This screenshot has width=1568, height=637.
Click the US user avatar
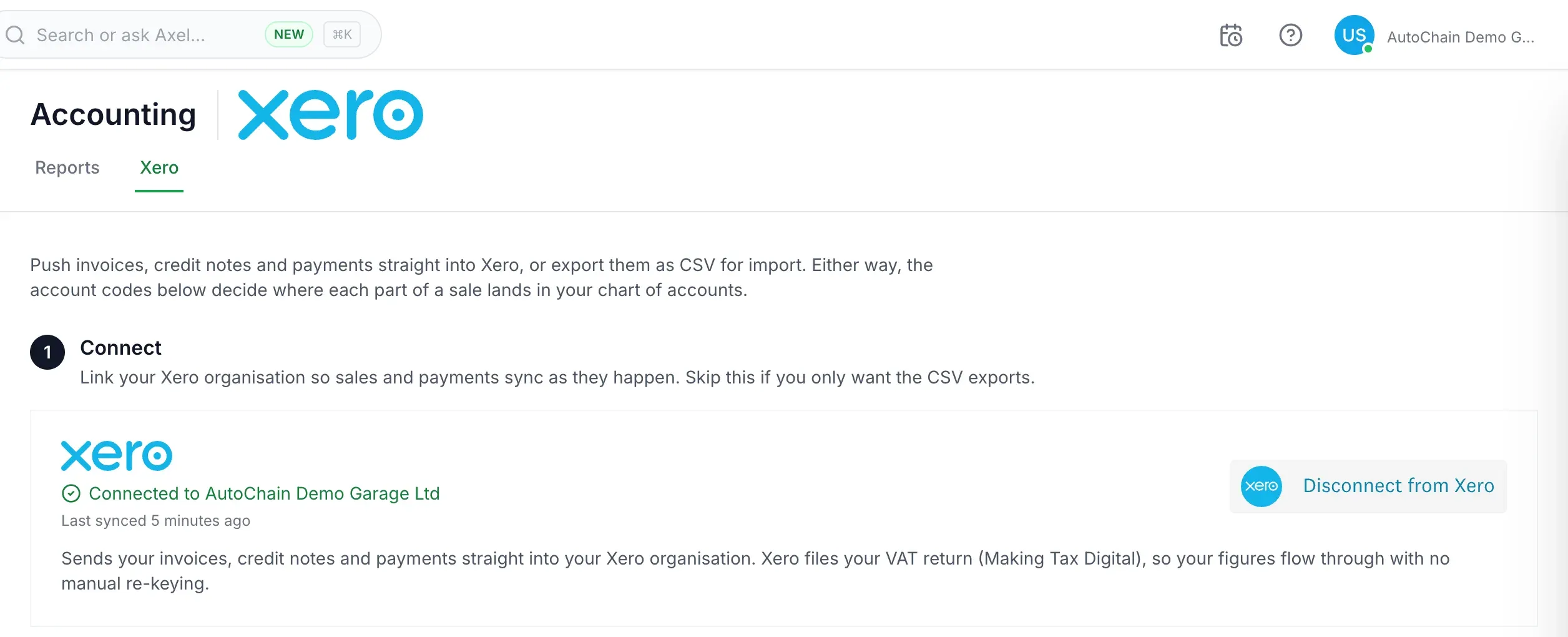1354,35
